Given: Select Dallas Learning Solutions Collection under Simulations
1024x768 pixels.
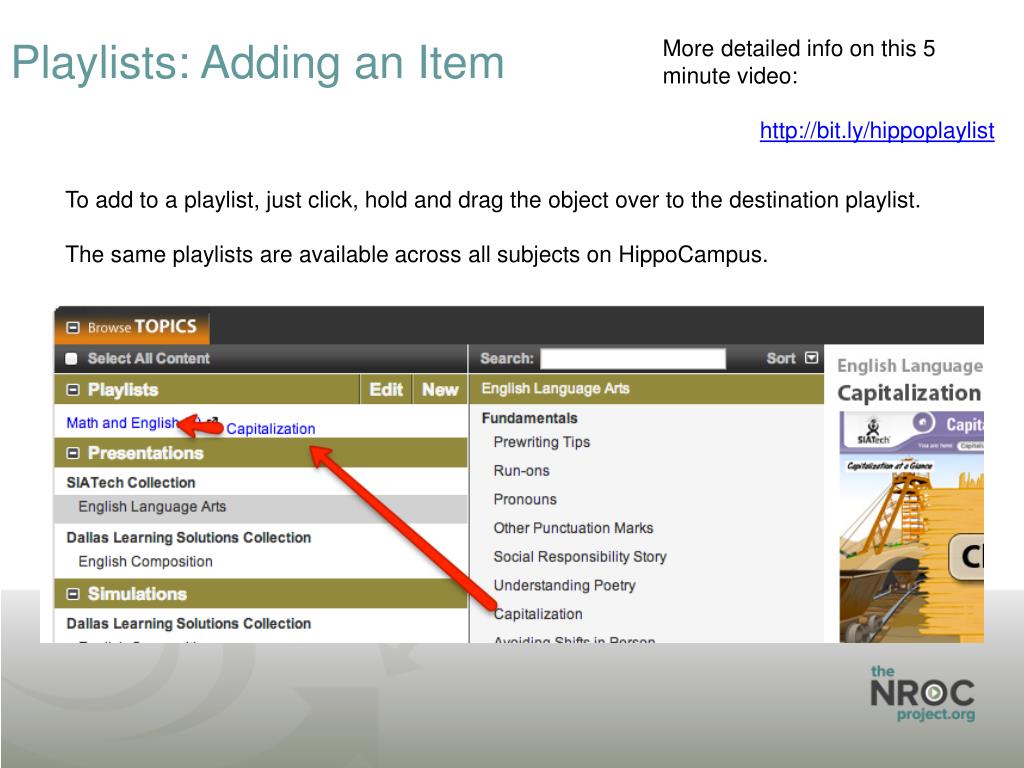Looking at the screenshot, I should click(189, 624).
